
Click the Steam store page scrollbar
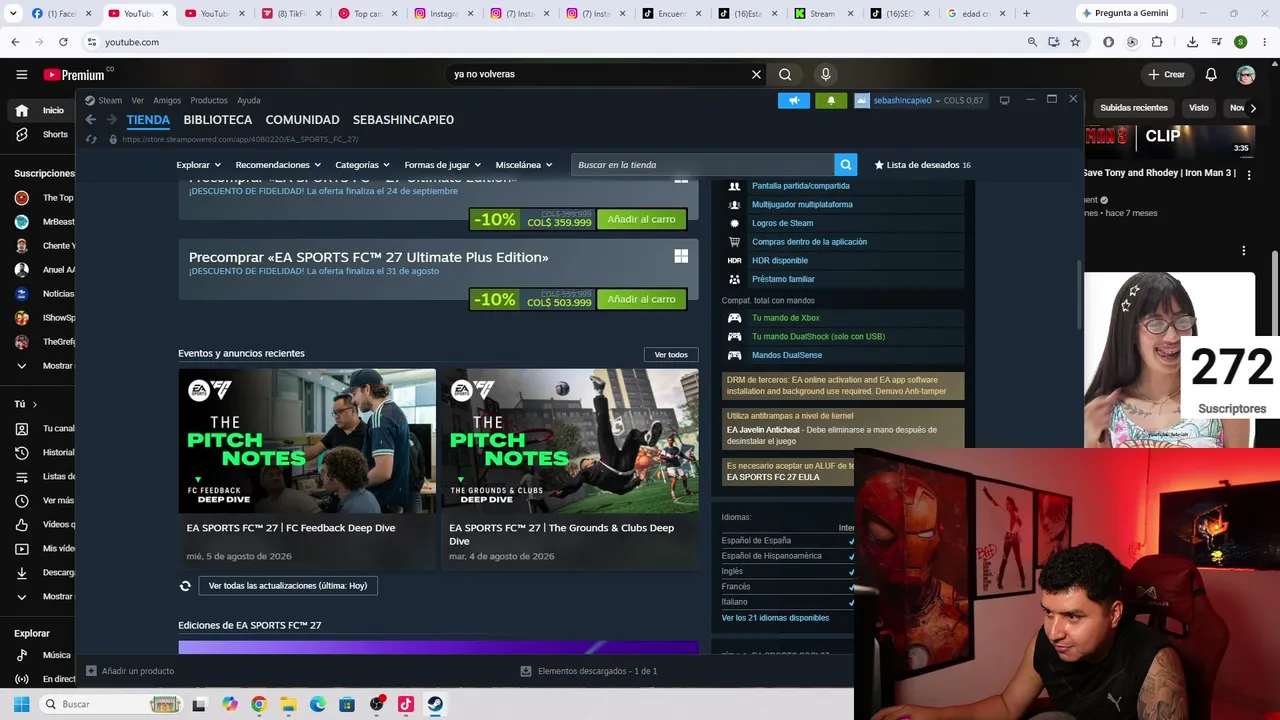1079,294
